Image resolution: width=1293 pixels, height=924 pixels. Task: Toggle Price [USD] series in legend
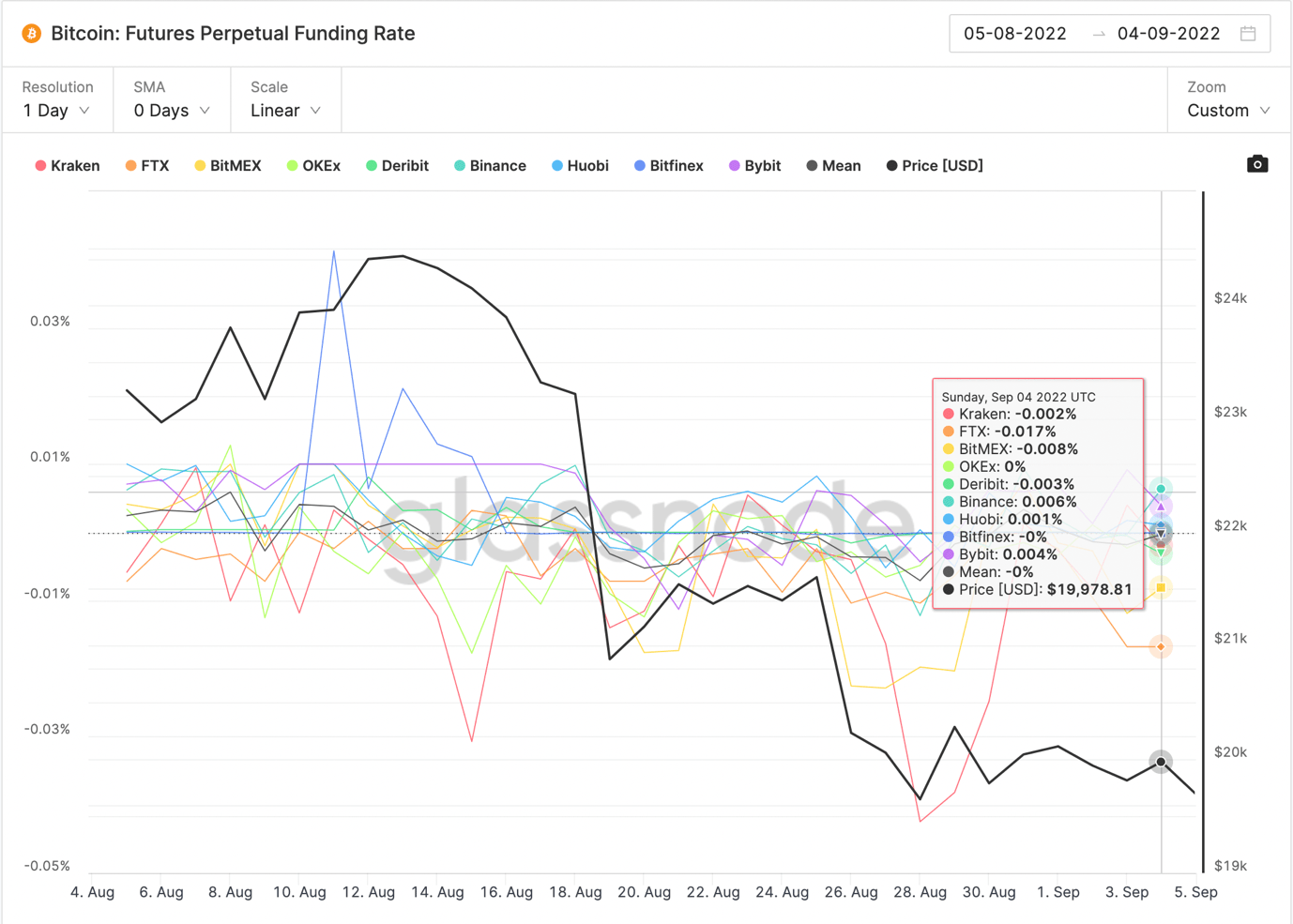[935, 166]
